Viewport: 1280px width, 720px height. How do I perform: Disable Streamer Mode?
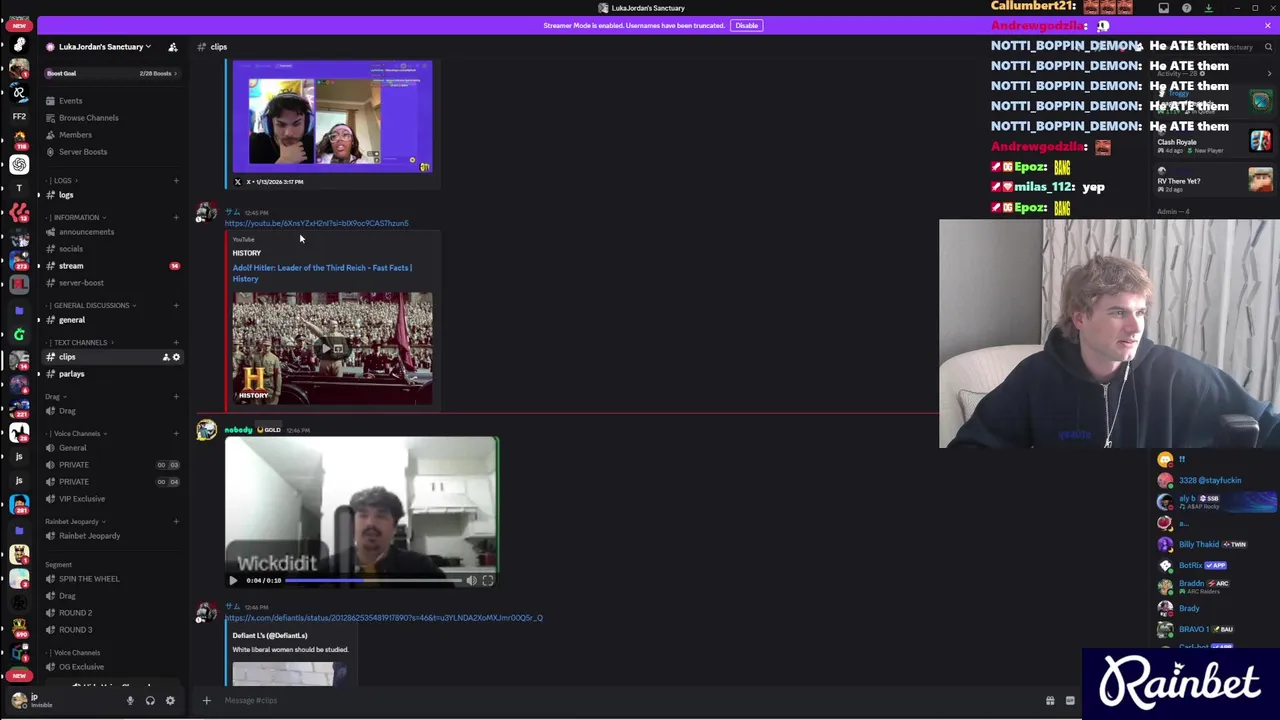[746, 26]
